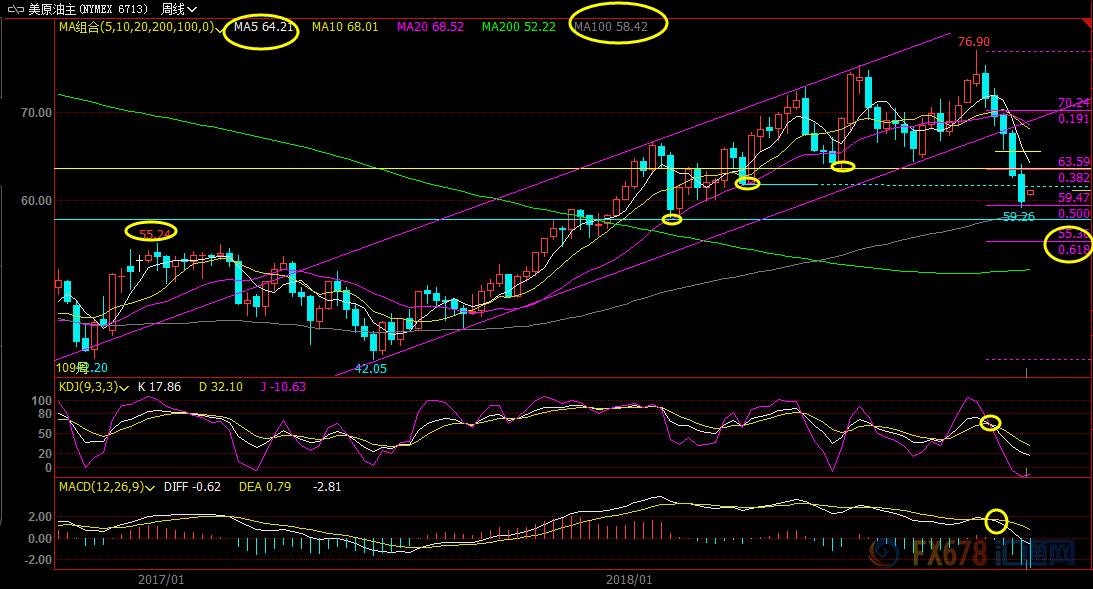Click the circled 55.24 price high marker
This screenshot has width=1093, height=589.
coord(152,233)
